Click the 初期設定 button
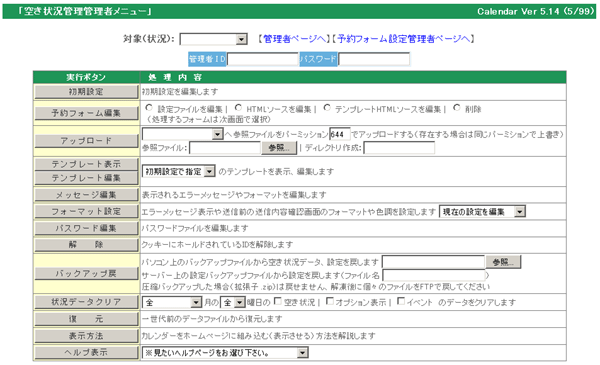 86,92
